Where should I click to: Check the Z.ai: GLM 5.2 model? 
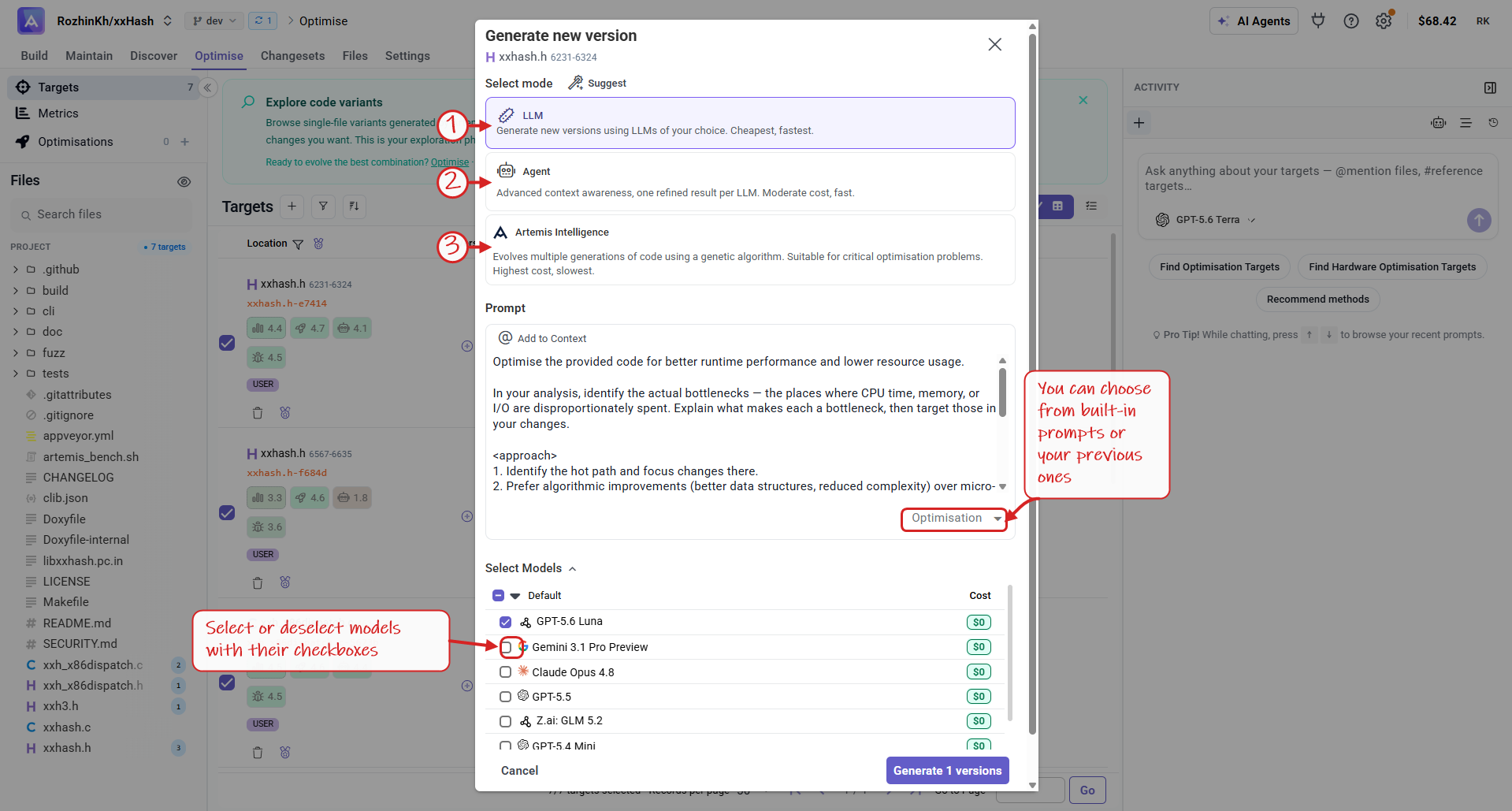point(505,721)
